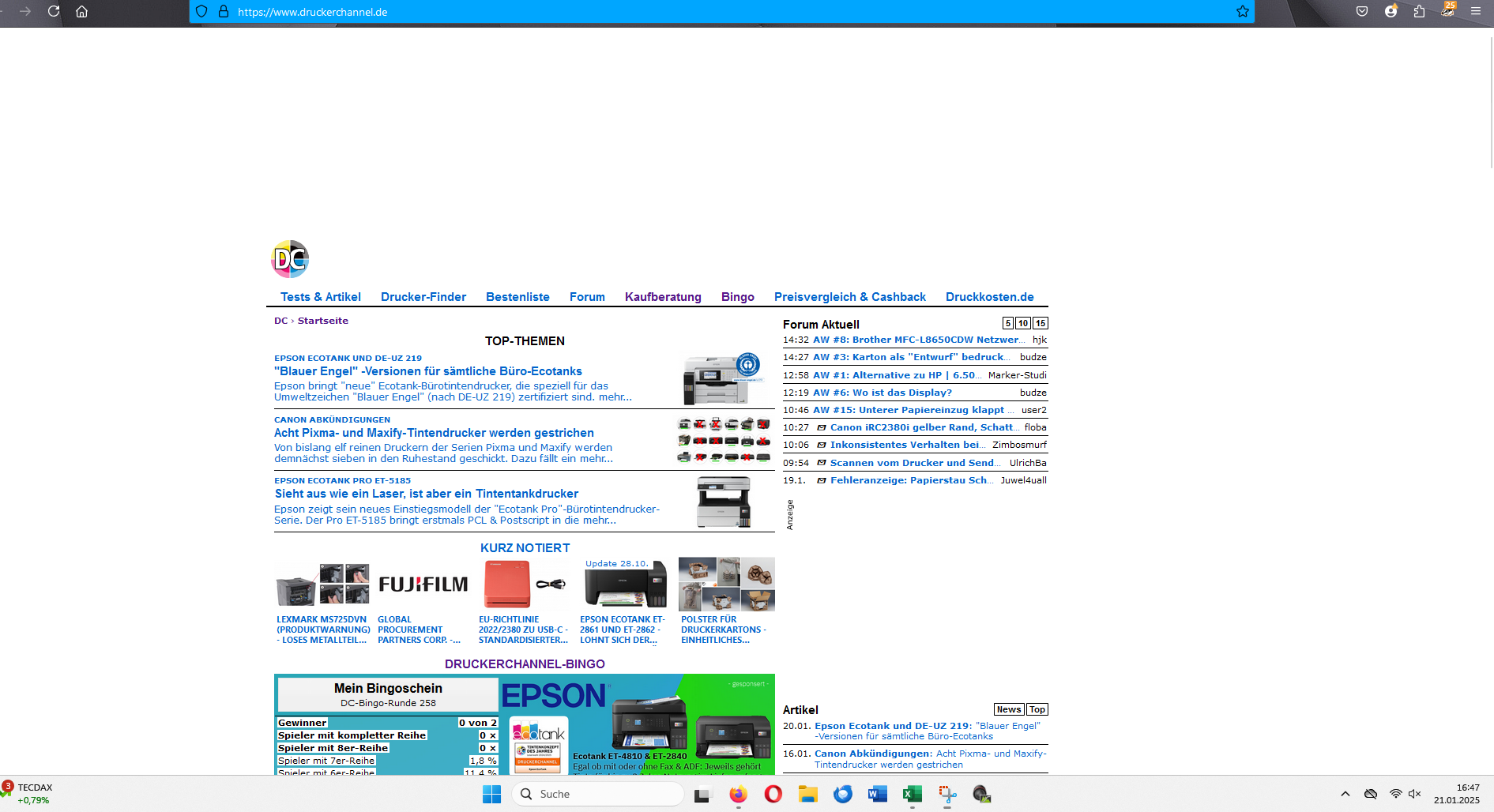
Task: Switch Artikel list to News
Action: click(x=1009, y=709)
